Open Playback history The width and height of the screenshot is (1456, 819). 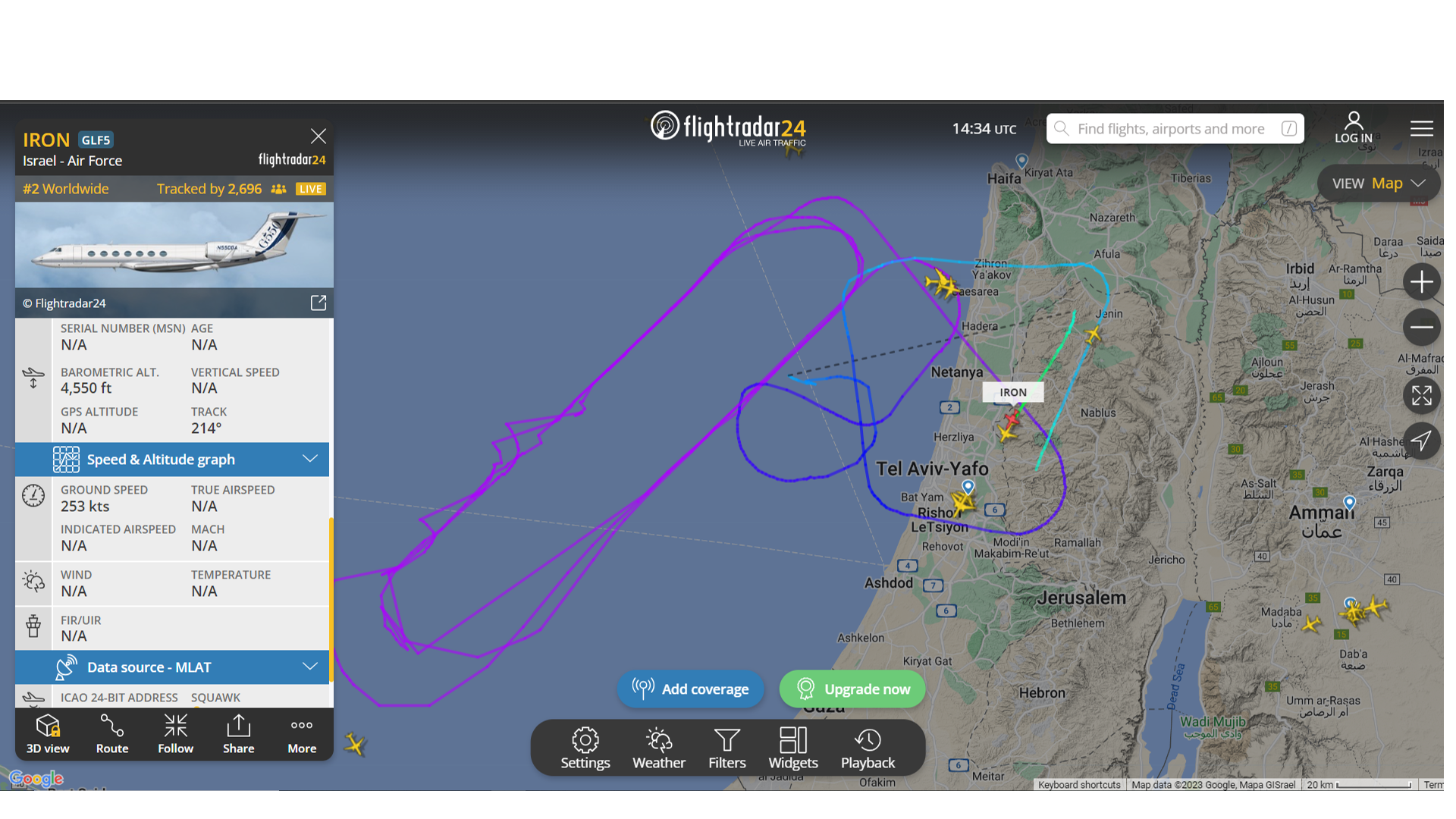click(x=868, y=748)
